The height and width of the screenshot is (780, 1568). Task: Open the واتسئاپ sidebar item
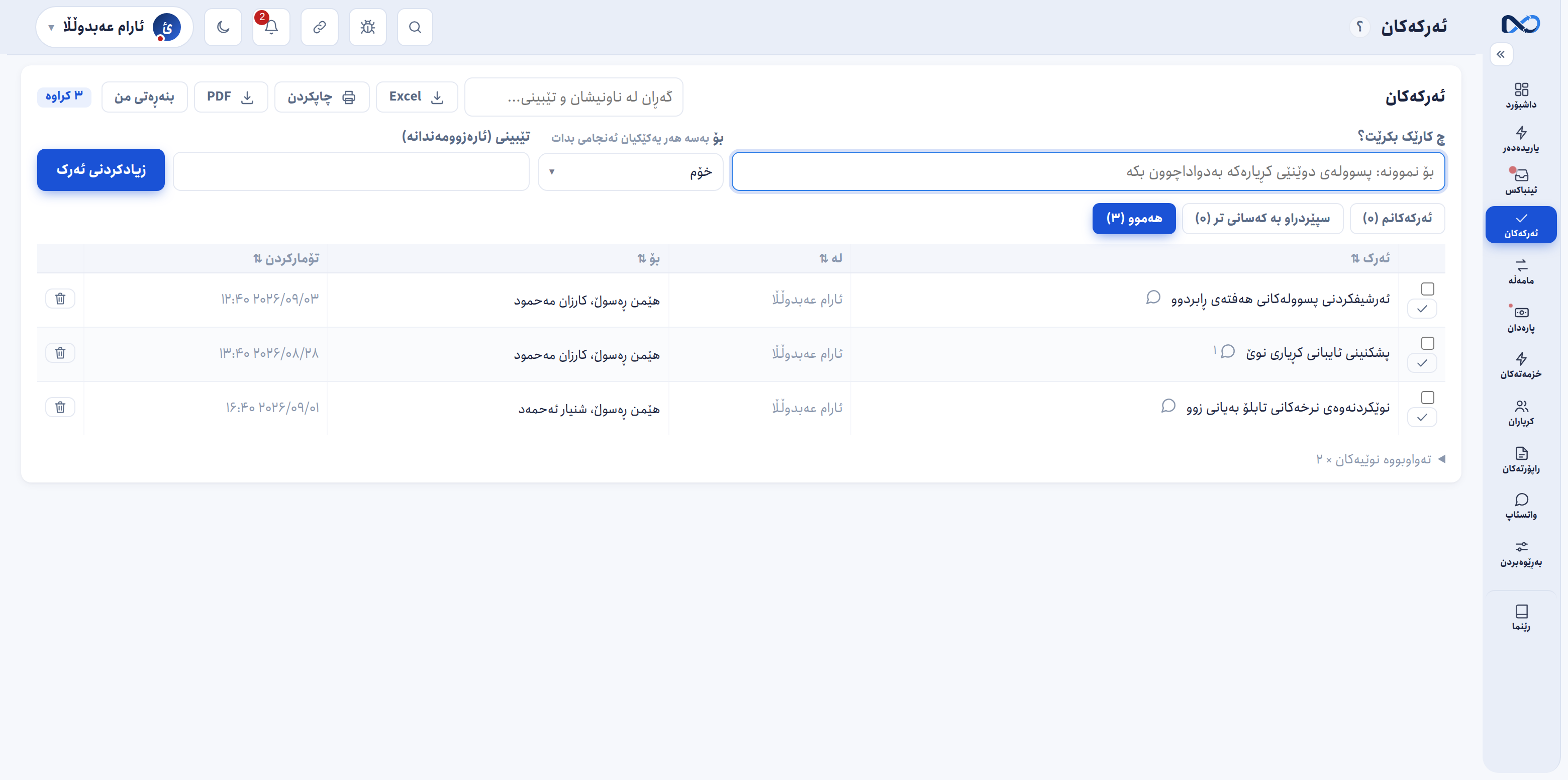point(1521,506)
